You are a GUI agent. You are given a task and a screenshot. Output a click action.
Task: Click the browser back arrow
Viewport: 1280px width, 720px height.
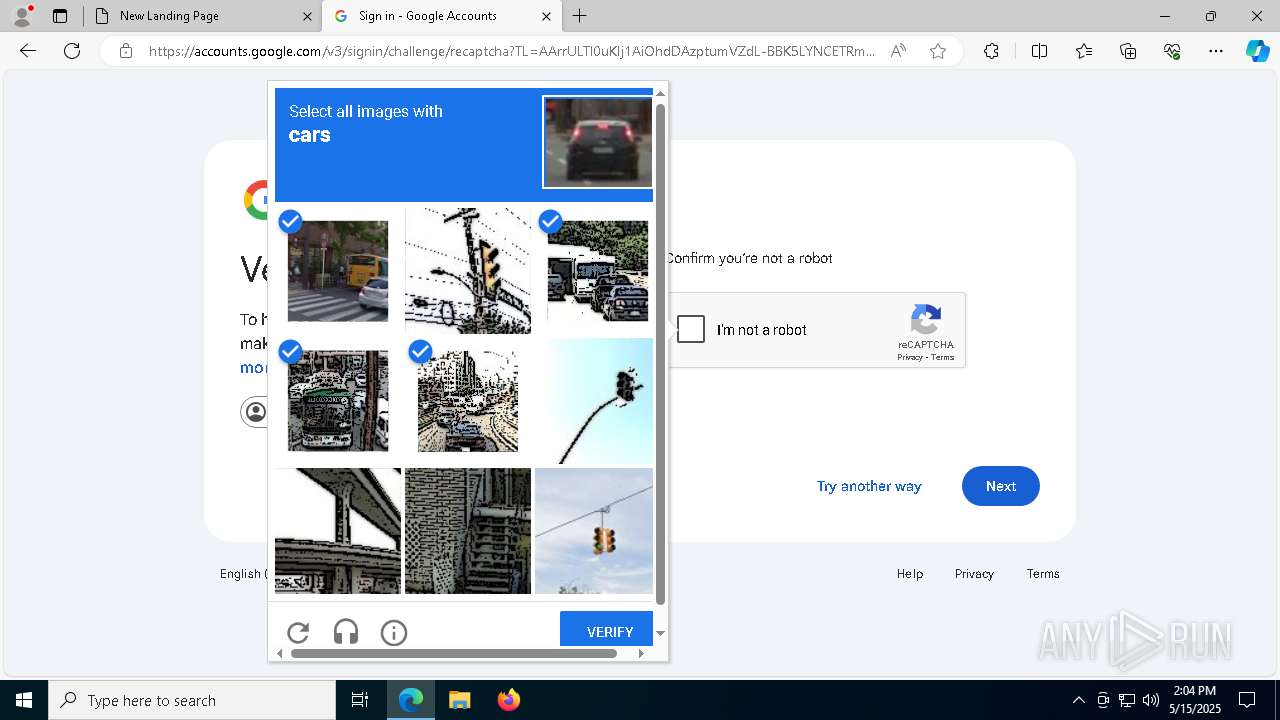pos(28,51)
